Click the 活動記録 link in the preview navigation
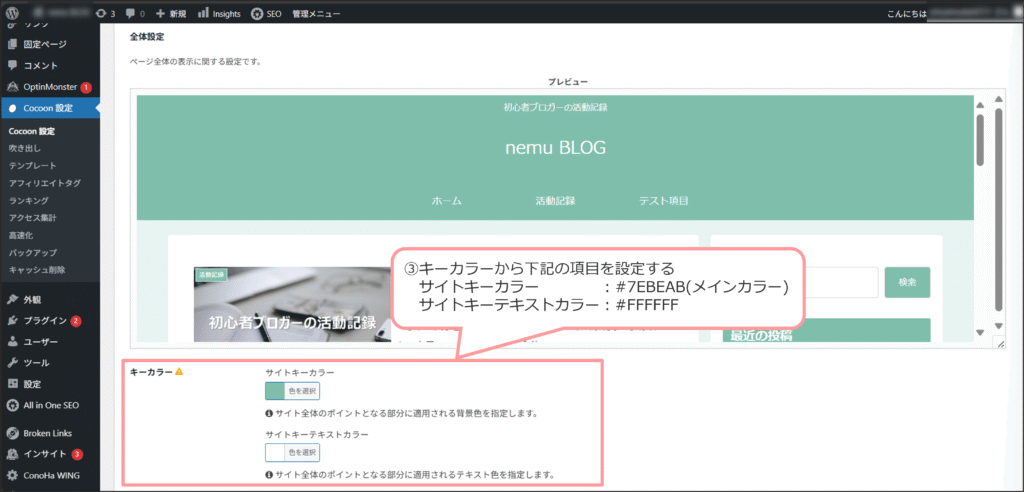1024x492 pixels. click(x=555, y=201)
